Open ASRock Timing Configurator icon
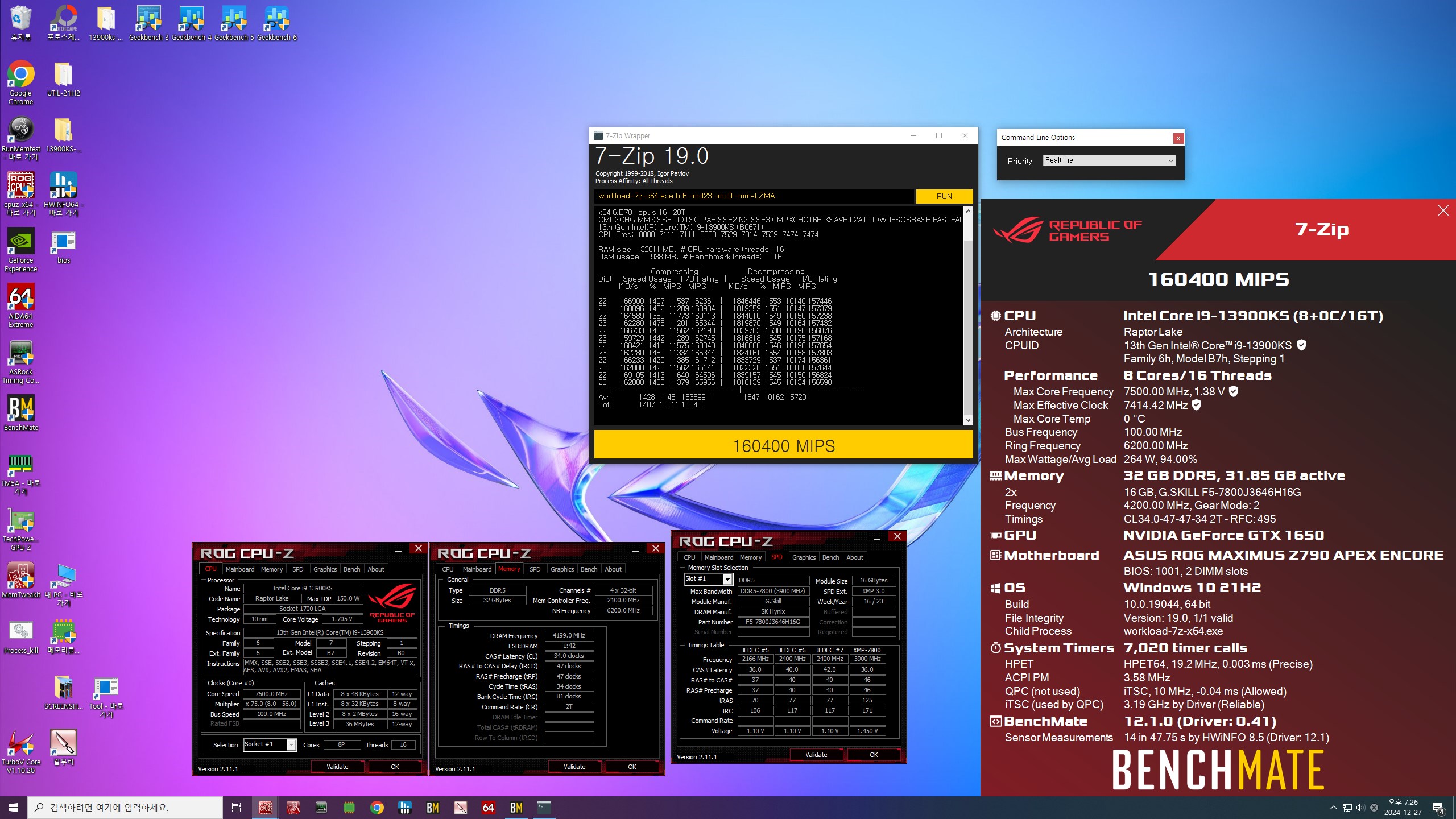 coord(21,361)
